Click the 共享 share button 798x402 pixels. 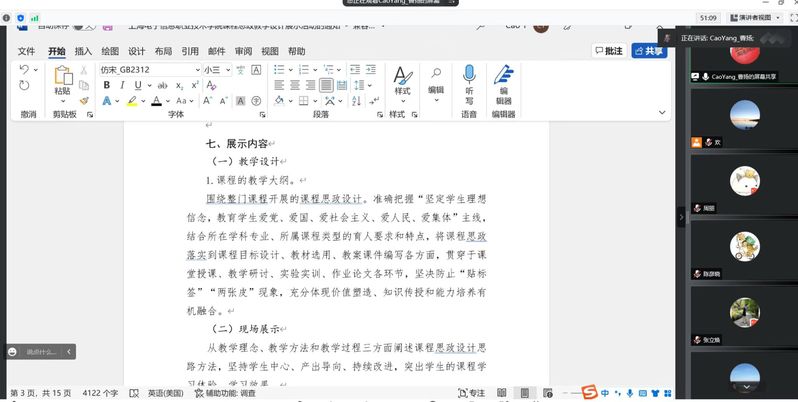pyautogui.click(x=648, y=51)
